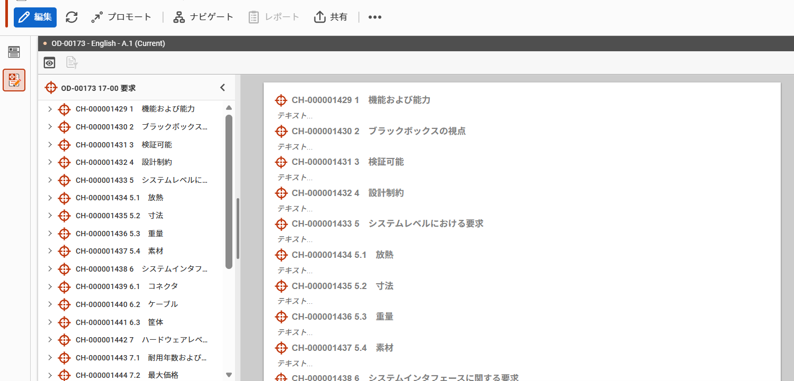Click the target icon of tree row CH-000001438
794x381 pixels.
click(64, 269)
